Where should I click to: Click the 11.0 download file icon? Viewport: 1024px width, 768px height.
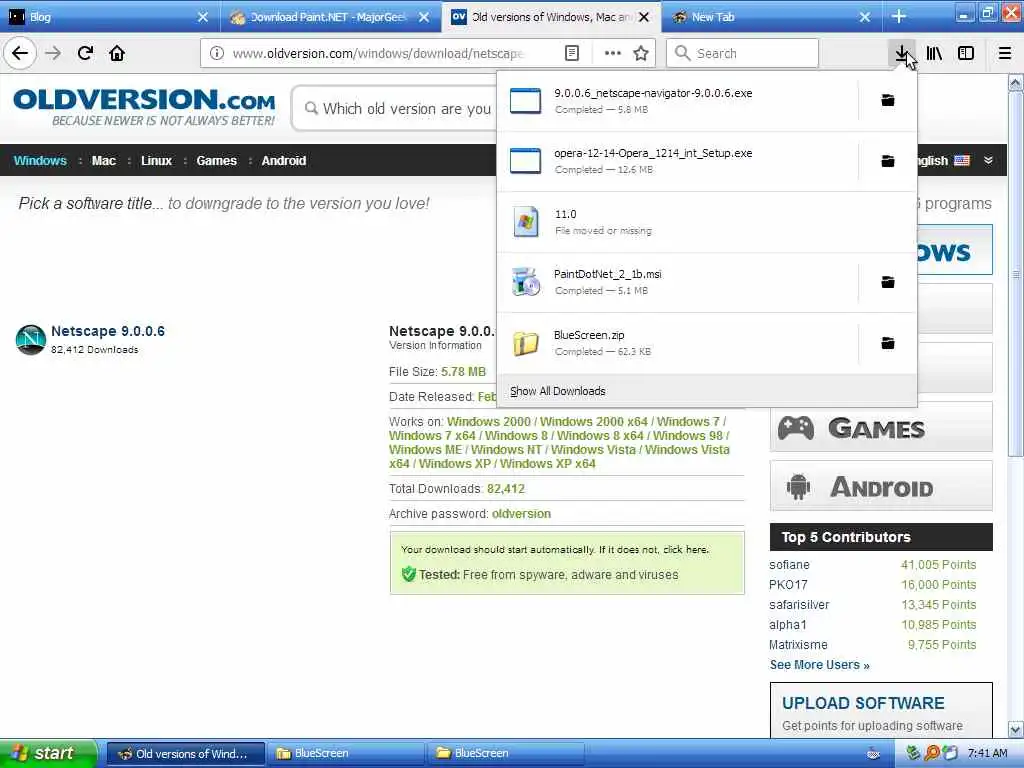(x=526, y=222)
